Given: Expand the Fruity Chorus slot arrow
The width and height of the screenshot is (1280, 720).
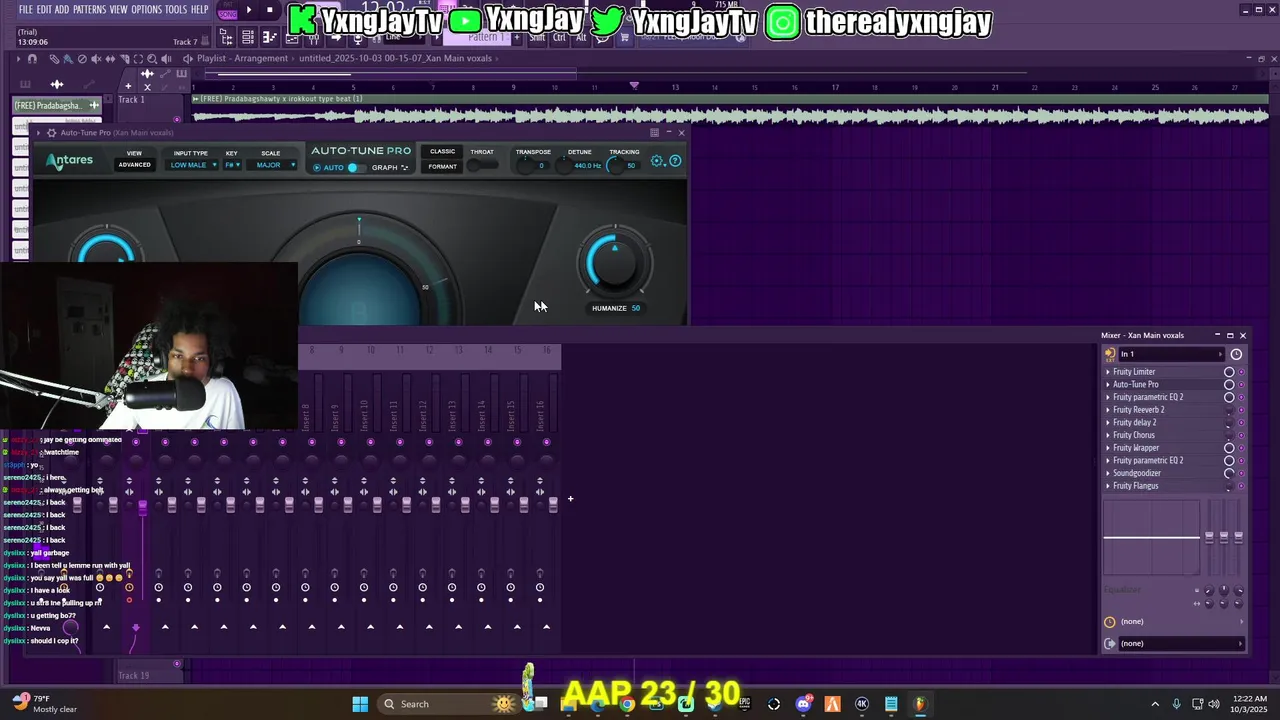Looking at the screenshot, I should 1108,435.
